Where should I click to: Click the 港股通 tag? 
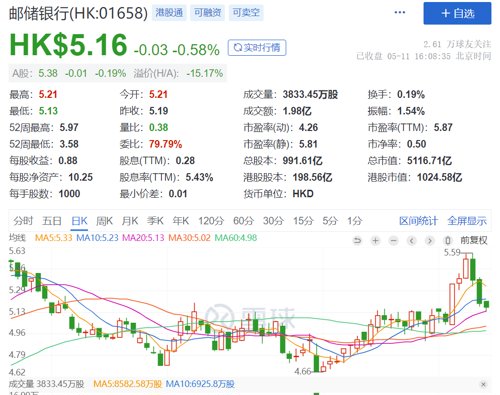click(x=169, y=13)
